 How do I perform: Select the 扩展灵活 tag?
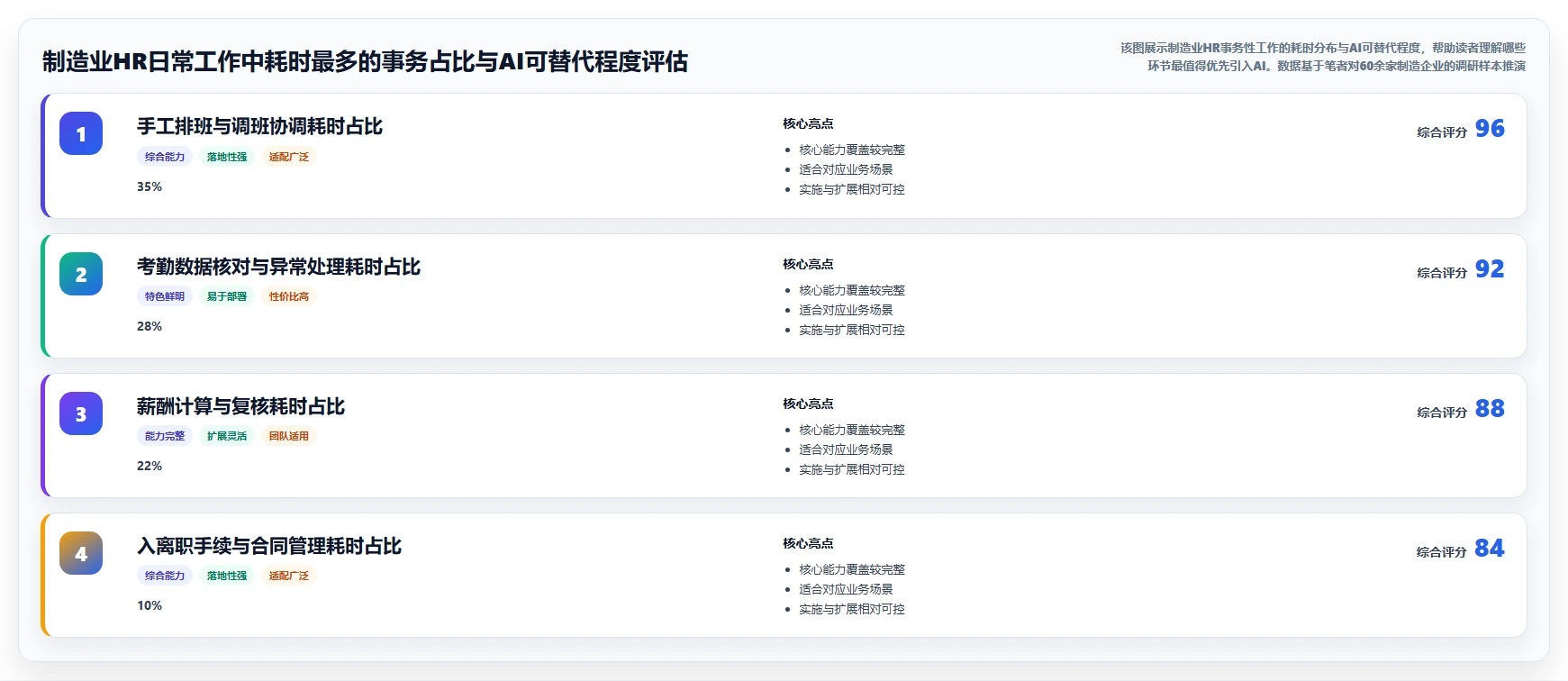227,436
